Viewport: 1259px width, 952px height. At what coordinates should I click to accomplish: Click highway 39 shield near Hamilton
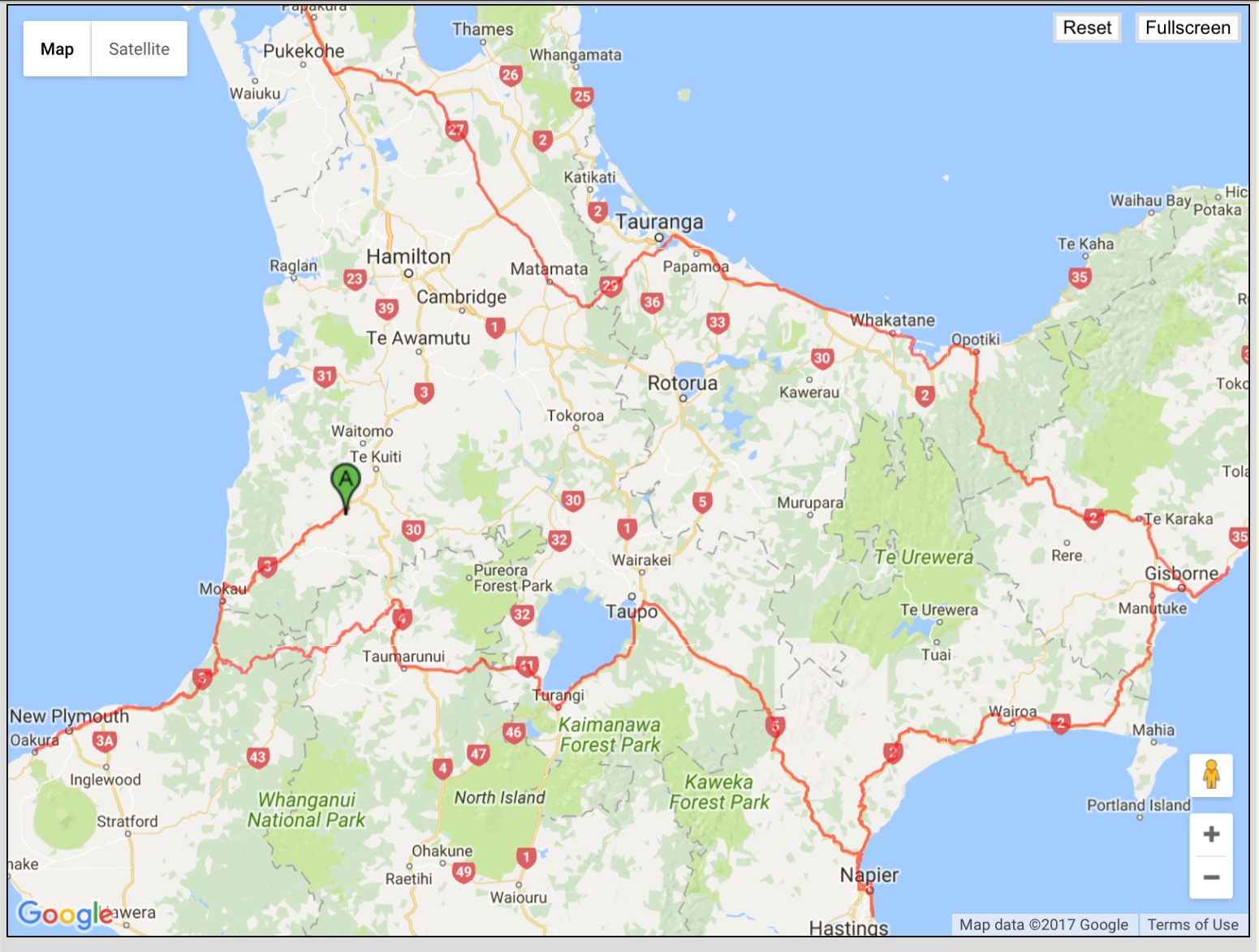pos(386,308)
